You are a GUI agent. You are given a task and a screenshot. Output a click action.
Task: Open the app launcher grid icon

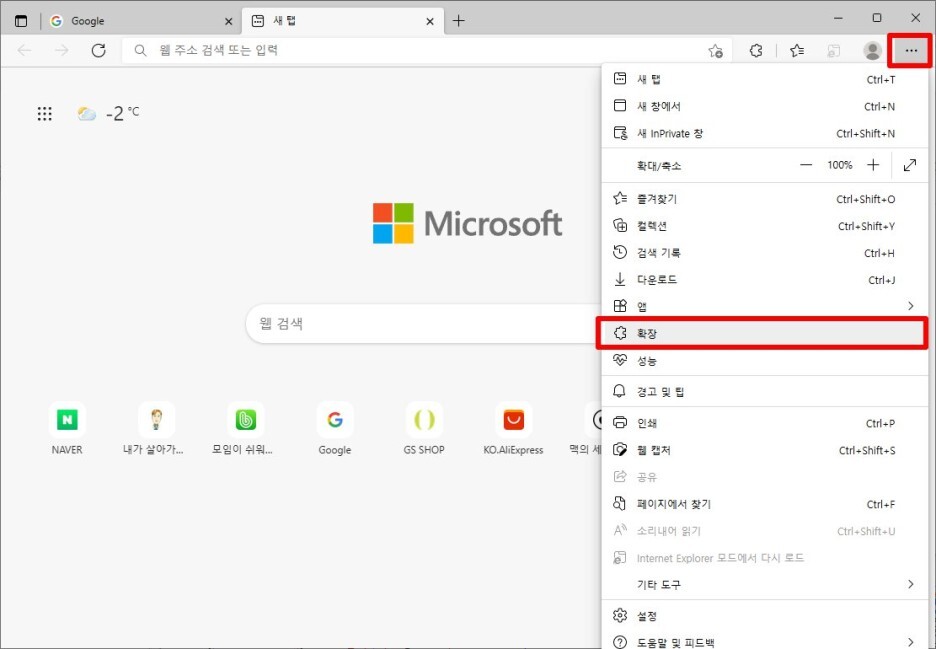[45, 113]
